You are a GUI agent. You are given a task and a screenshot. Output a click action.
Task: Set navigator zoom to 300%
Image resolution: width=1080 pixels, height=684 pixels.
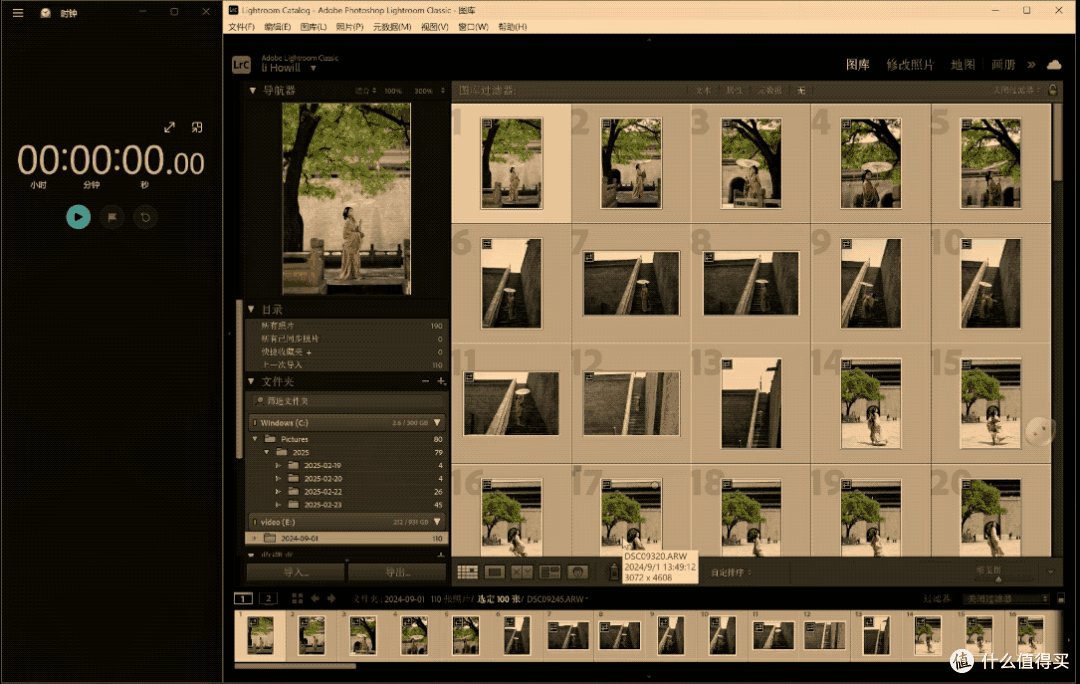(423, 91)
